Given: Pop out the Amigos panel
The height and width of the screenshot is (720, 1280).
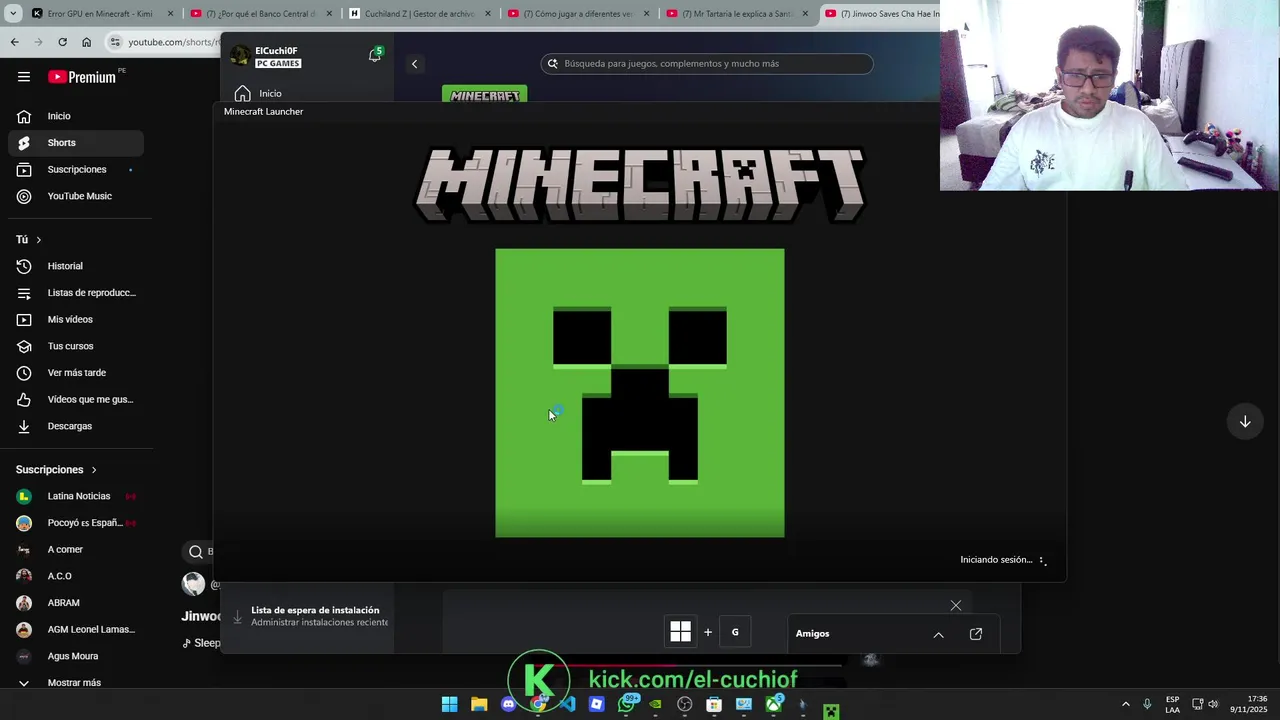Looking at the screenshot, I should (x=976, y=634).
